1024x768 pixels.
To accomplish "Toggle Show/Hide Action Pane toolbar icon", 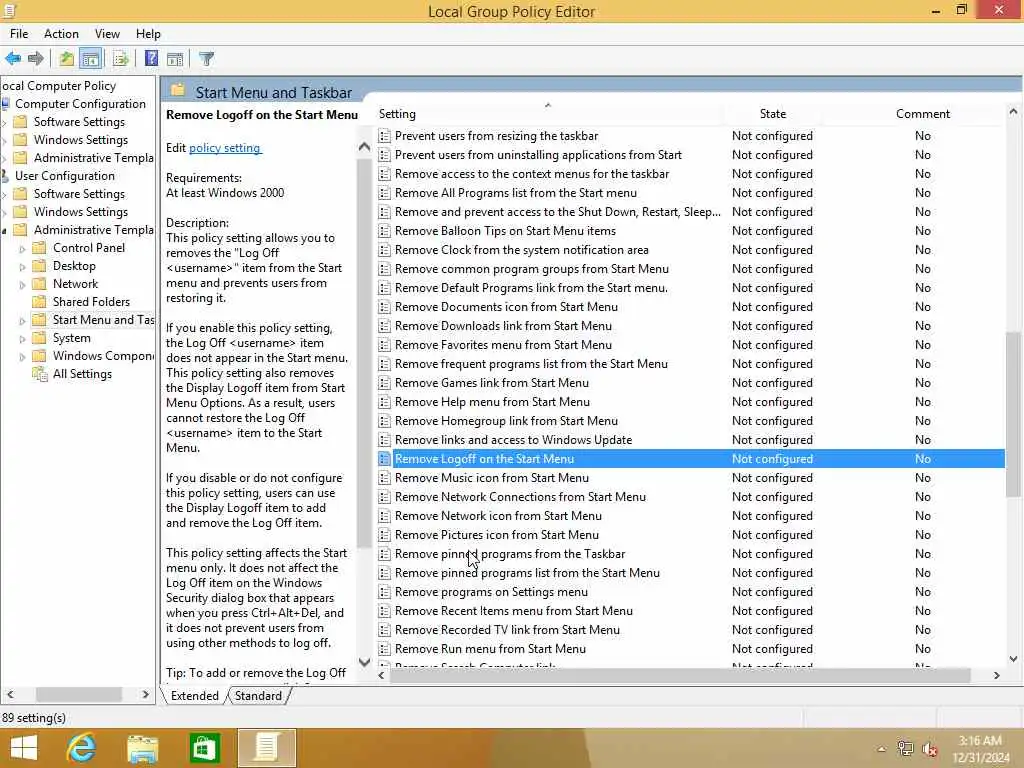I will tap(175, 59).
